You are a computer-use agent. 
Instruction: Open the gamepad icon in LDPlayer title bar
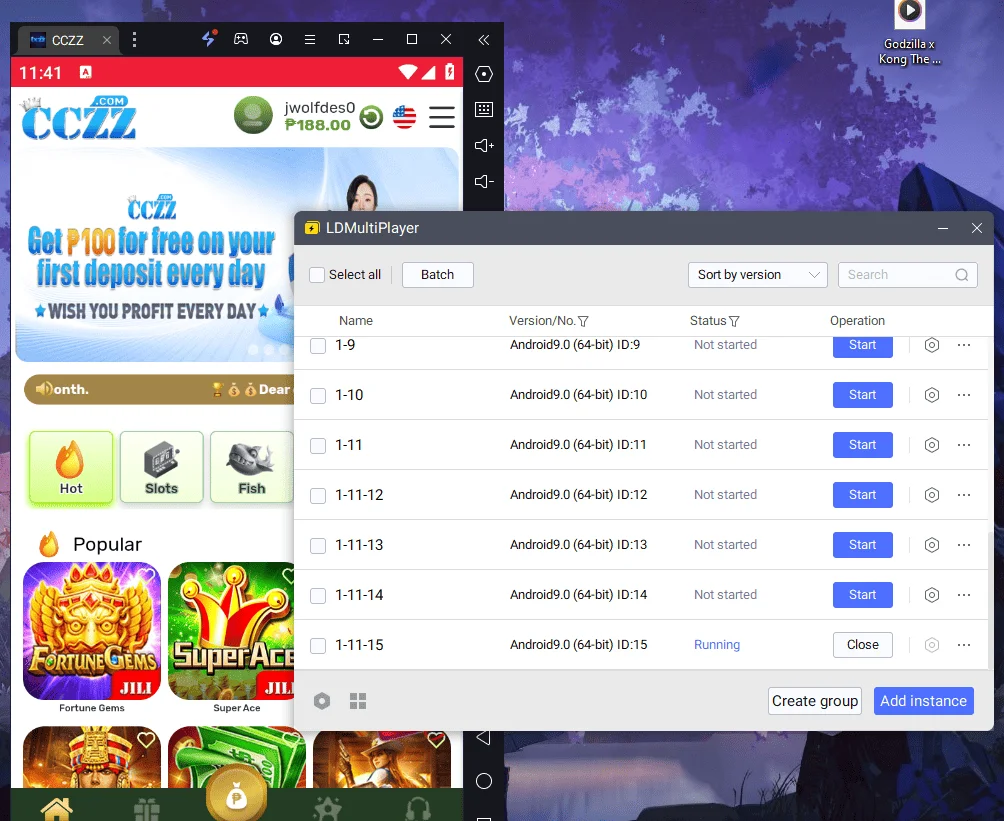click(241, 39)
